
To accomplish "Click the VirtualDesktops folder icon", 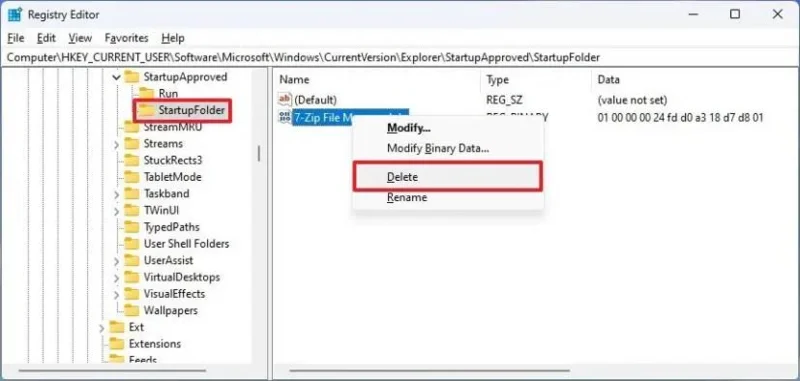I will tap(132, 277).
